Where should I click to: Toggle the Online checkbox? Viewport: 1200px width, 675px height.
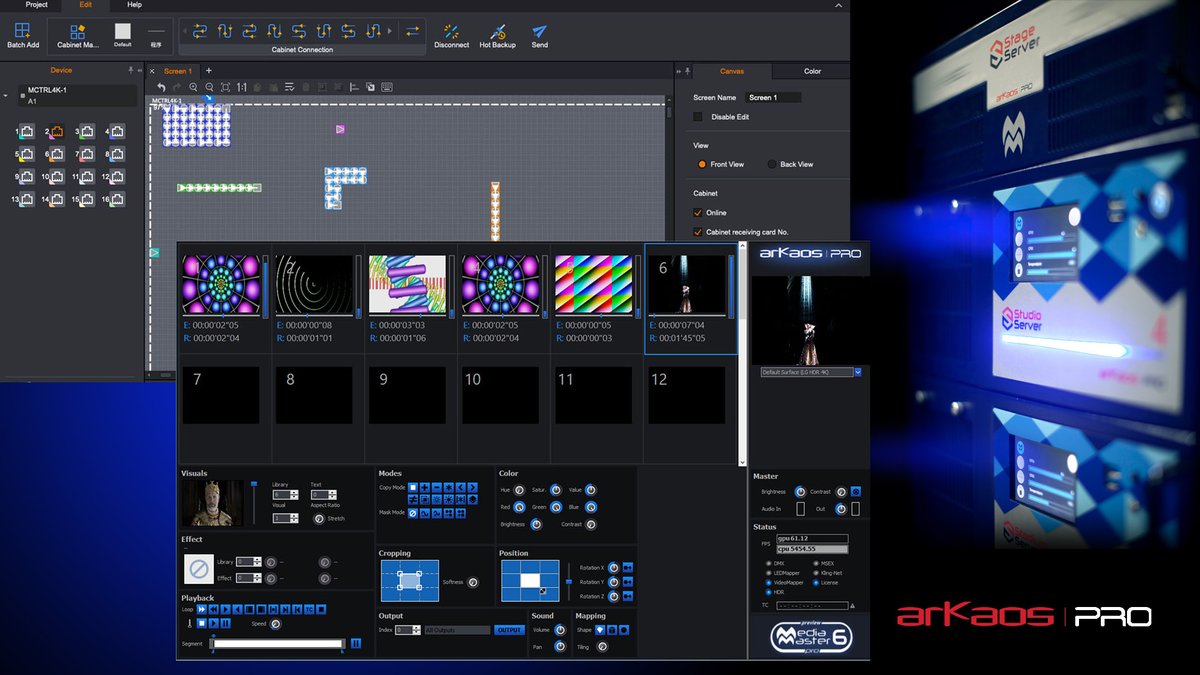tap(698, 212)
